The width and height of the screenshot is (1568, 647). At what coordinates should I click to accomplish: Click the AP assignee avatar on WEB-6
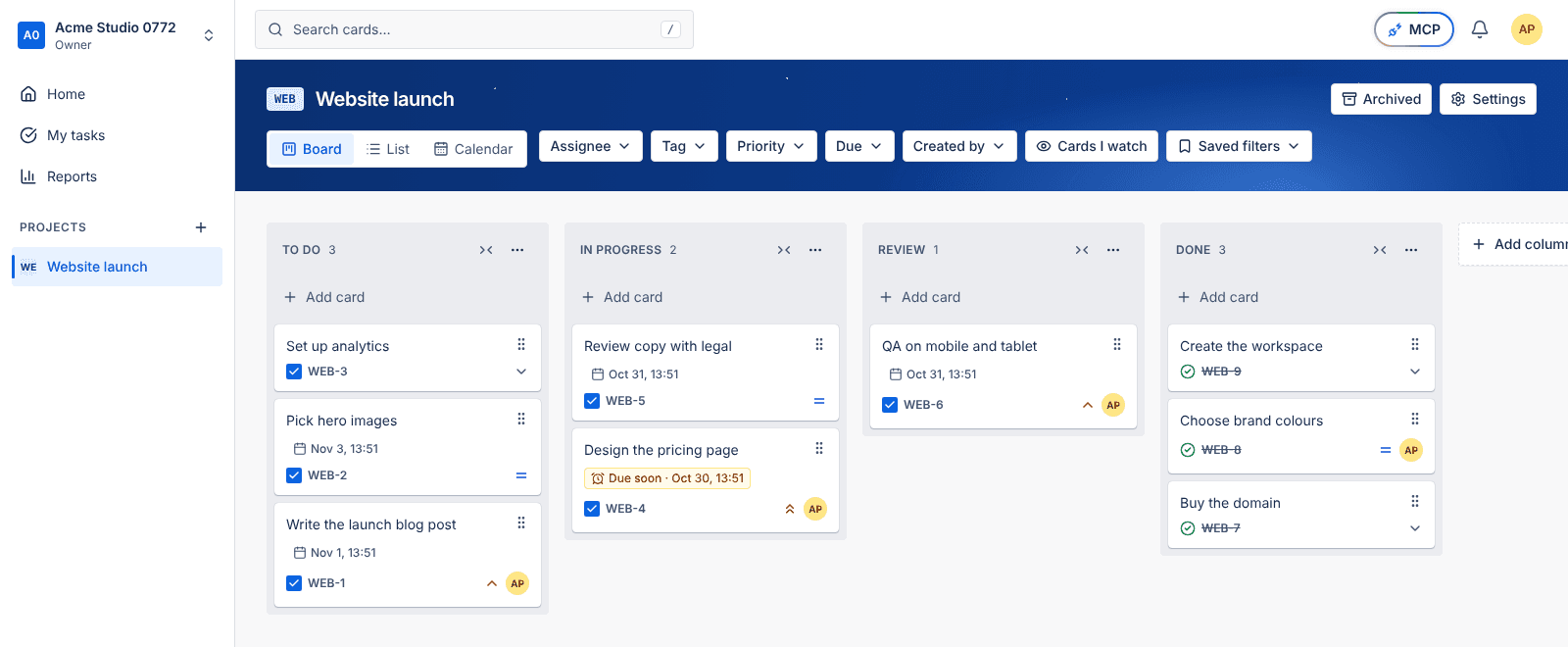[x=1113, y=405]
